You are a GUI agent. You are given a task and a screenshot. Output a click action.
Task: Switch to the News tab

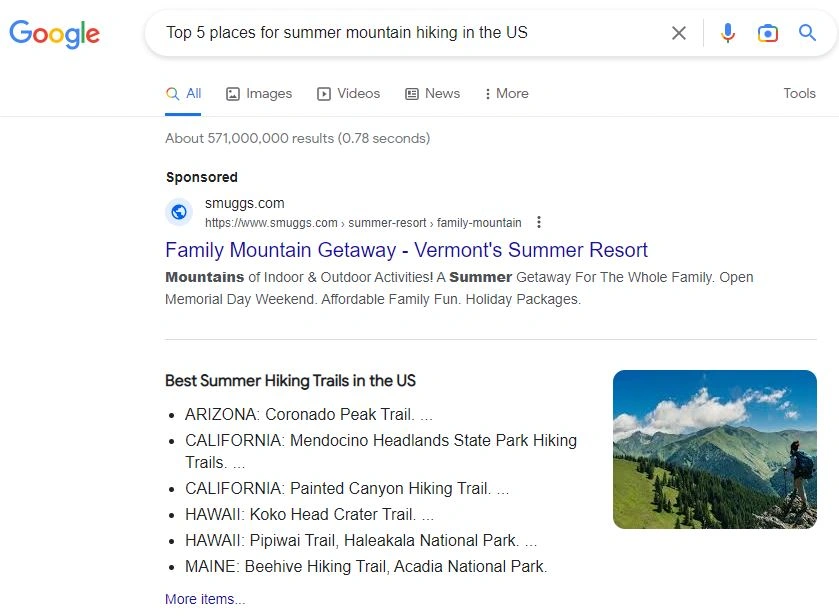coord(433,93)
